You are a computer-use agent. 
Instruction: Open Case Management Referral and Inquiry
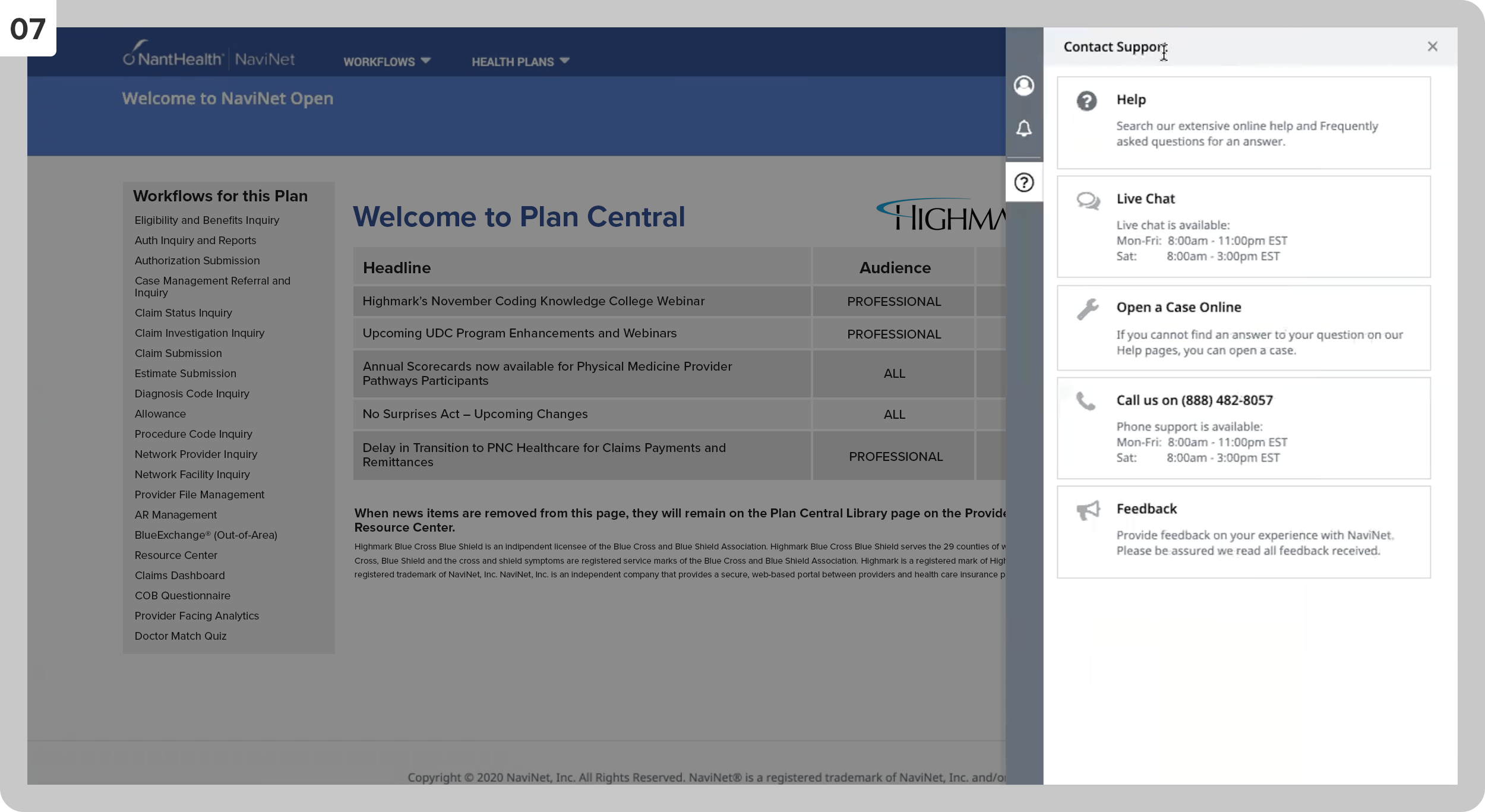(213, 286)
